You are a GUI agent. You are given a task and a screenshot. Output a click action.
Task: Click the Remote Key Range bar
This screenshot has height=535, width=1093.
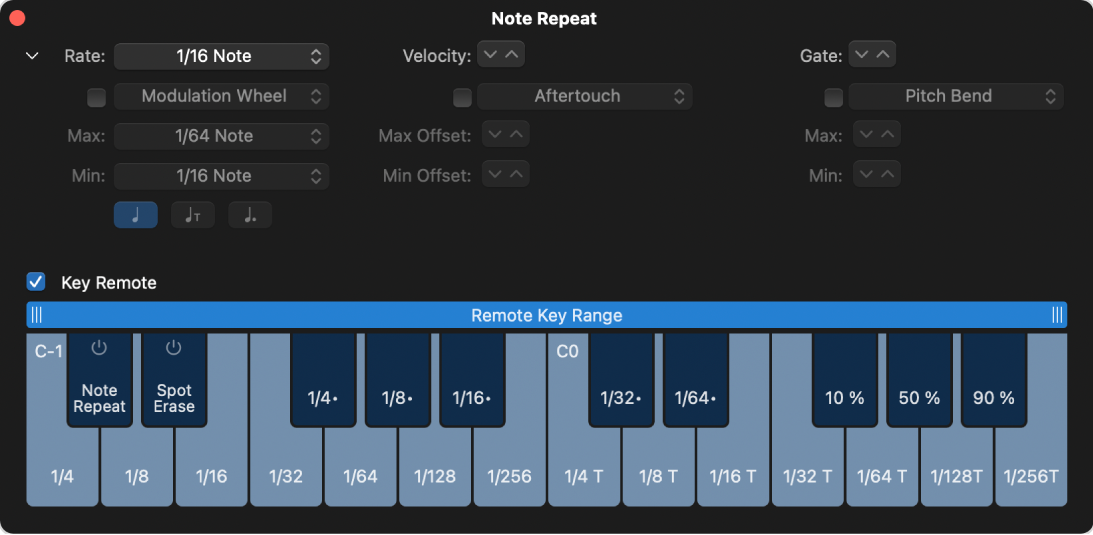[546, 315]
